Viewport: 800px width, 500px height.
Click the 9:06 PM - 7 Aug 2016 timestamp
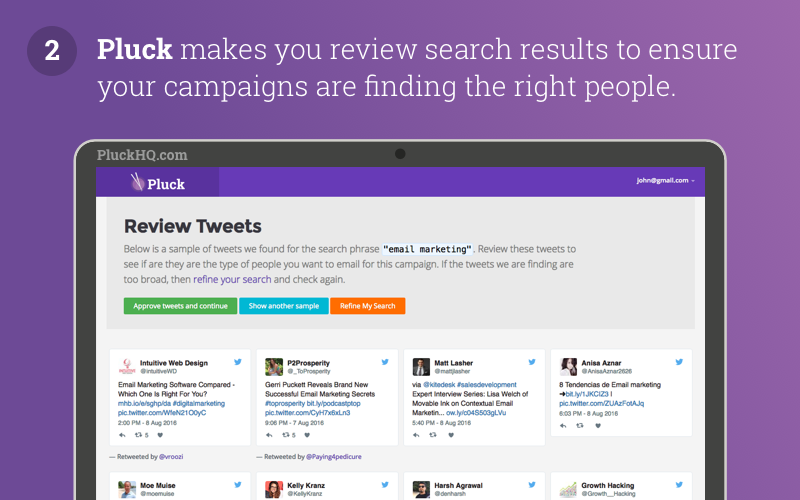pos(294,423)
